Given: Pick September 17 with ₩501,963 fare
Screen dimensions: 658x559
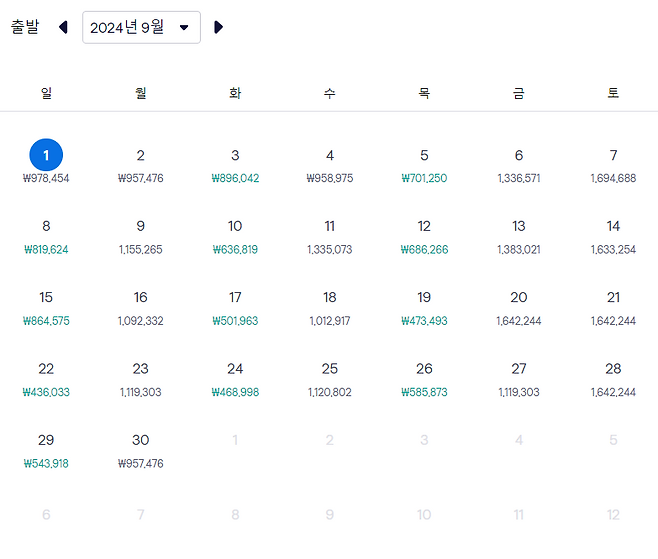Looking at the screenshot, I should click(x=235, y=308).
